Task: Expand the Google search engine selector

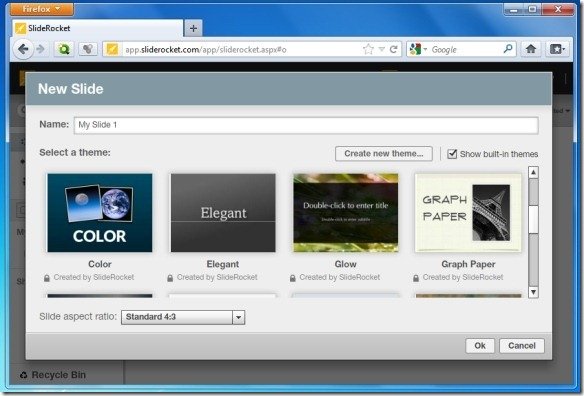Action: click(418, 49)
